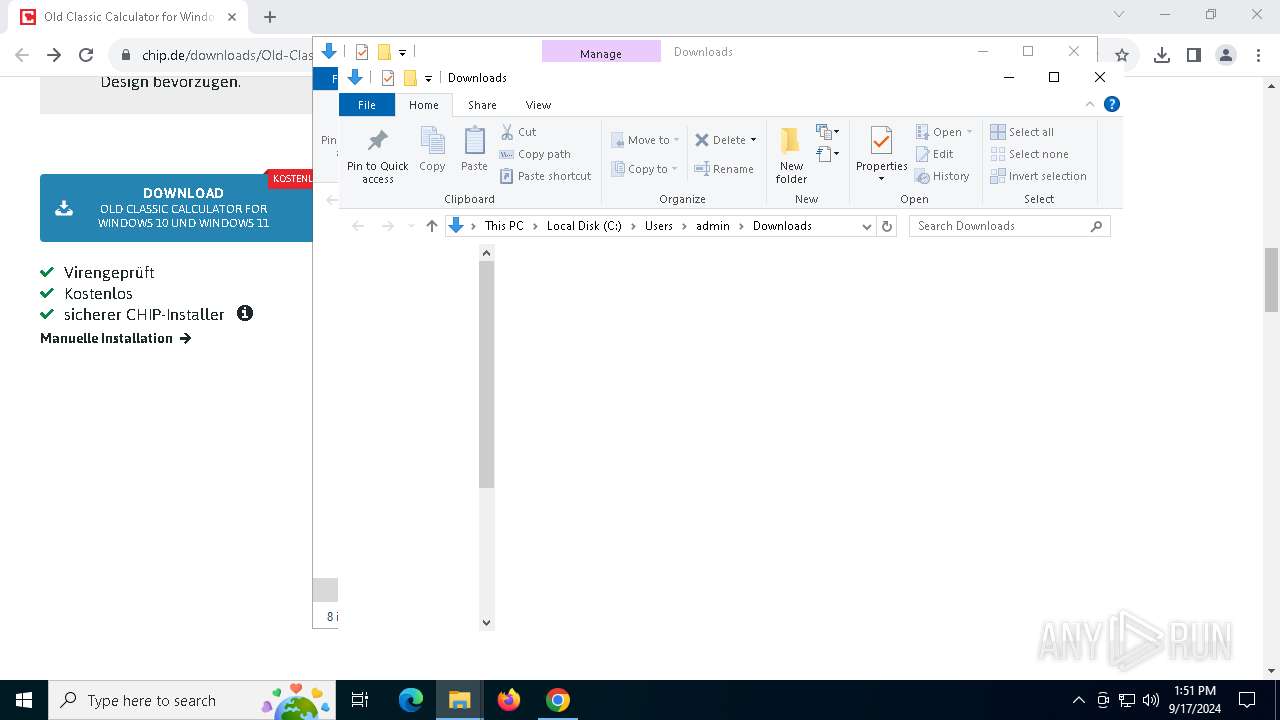Screen dimensions: 1280x720
Task: Switch to the View ribbon tab
Action: [x=538, y=105]
